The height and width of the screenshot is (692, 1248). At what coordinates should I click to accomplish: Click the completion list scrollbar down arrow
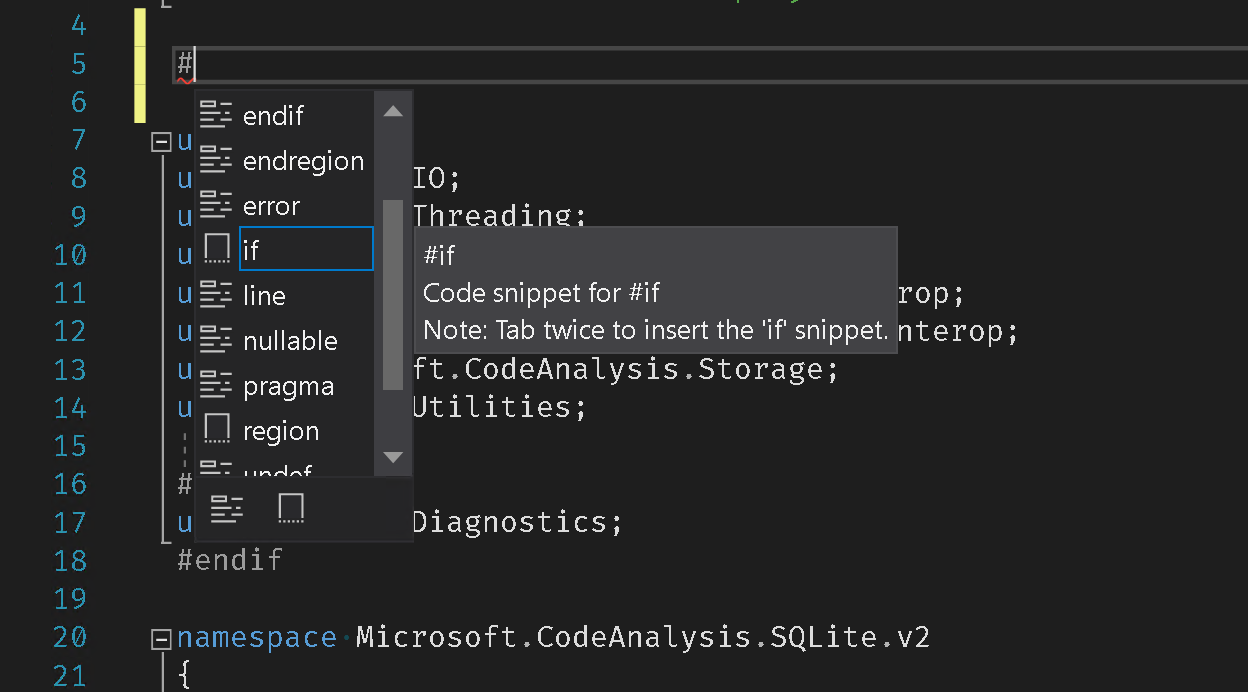(393, 456)
